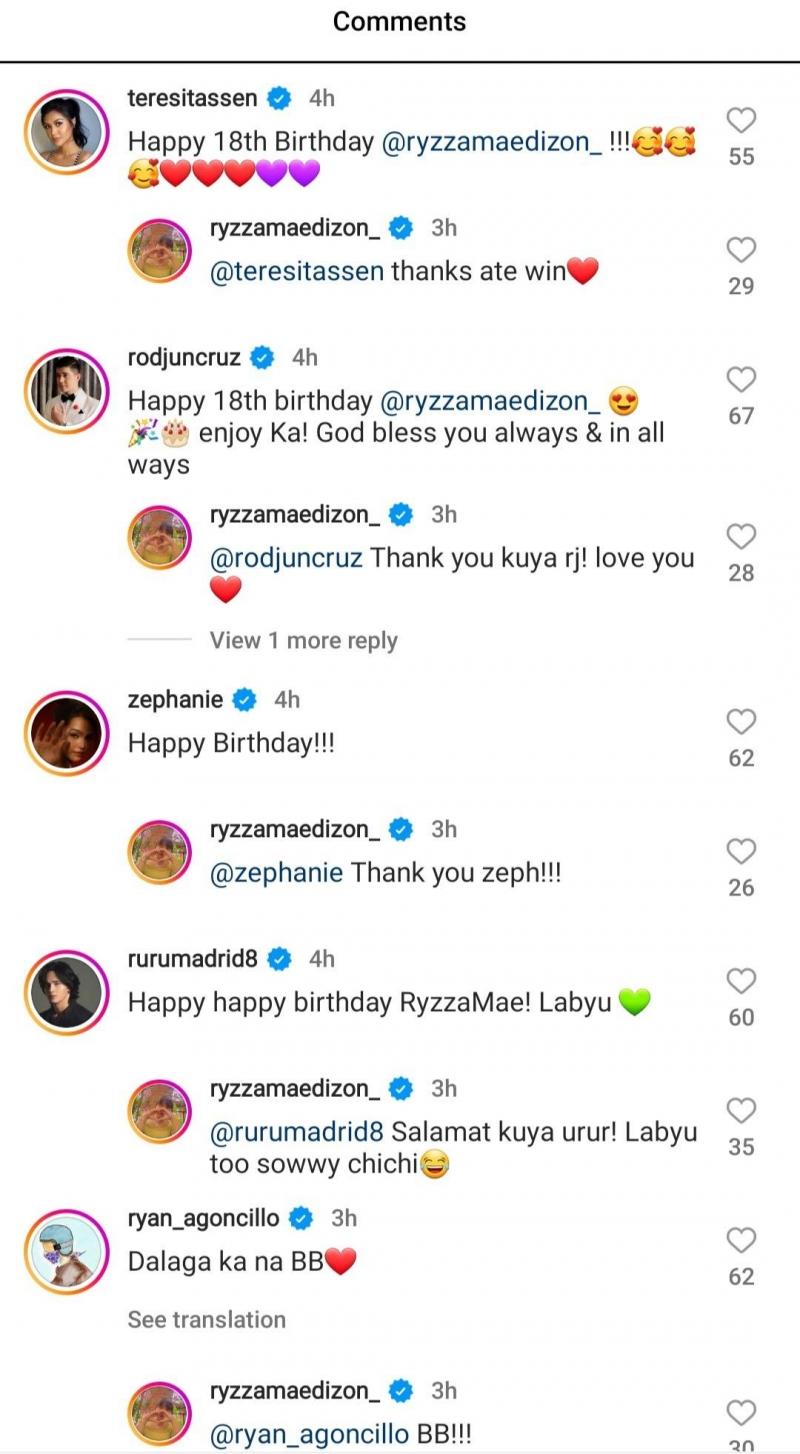800x1454 pixels.
Task: Open the @ryzzamaedizon_ mention in rodjuncruz's comment
Action: (497, 398)
